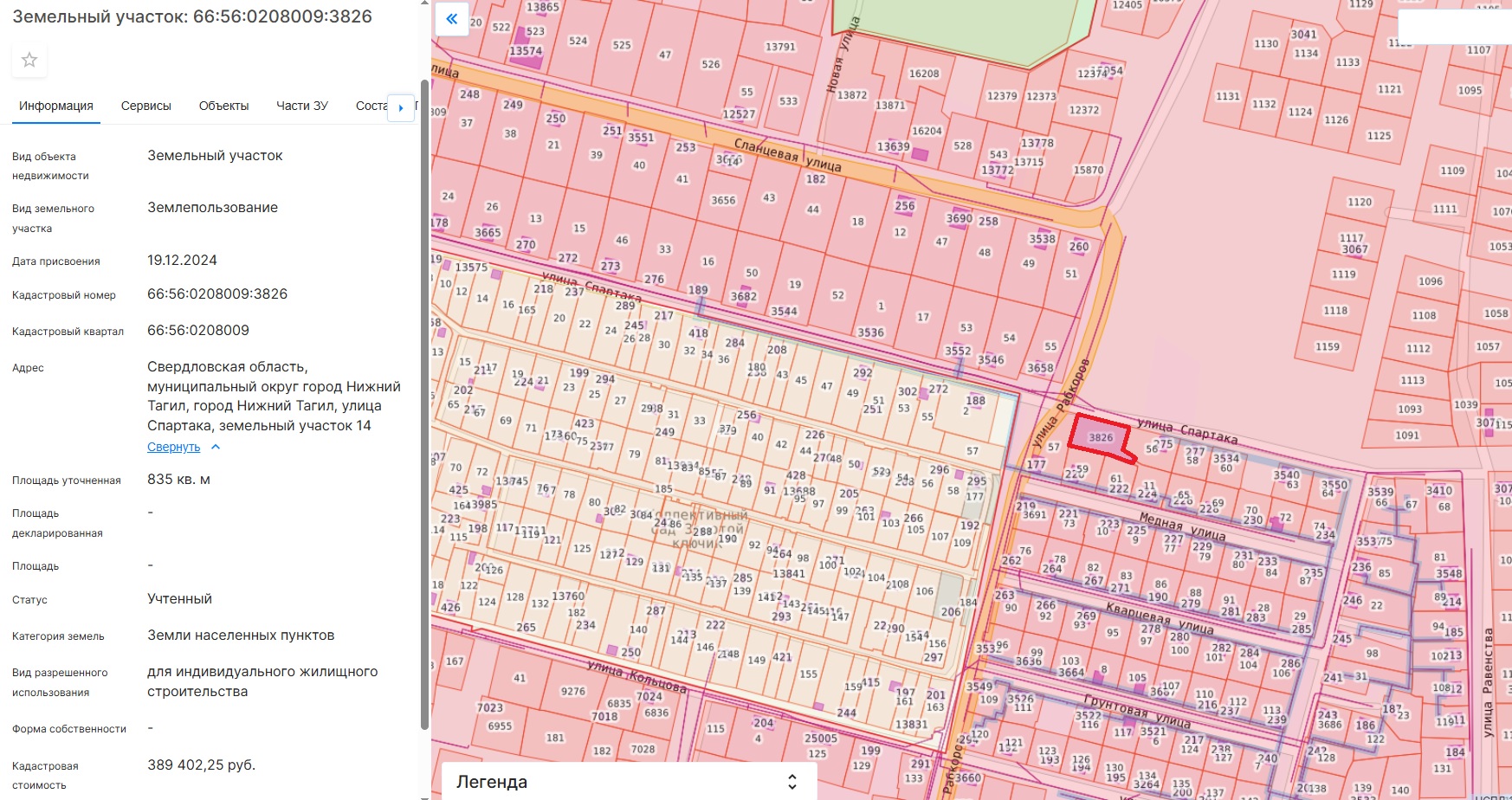
Task: Select the Части ЗУ tab
Action: click(x=301, y=106)
